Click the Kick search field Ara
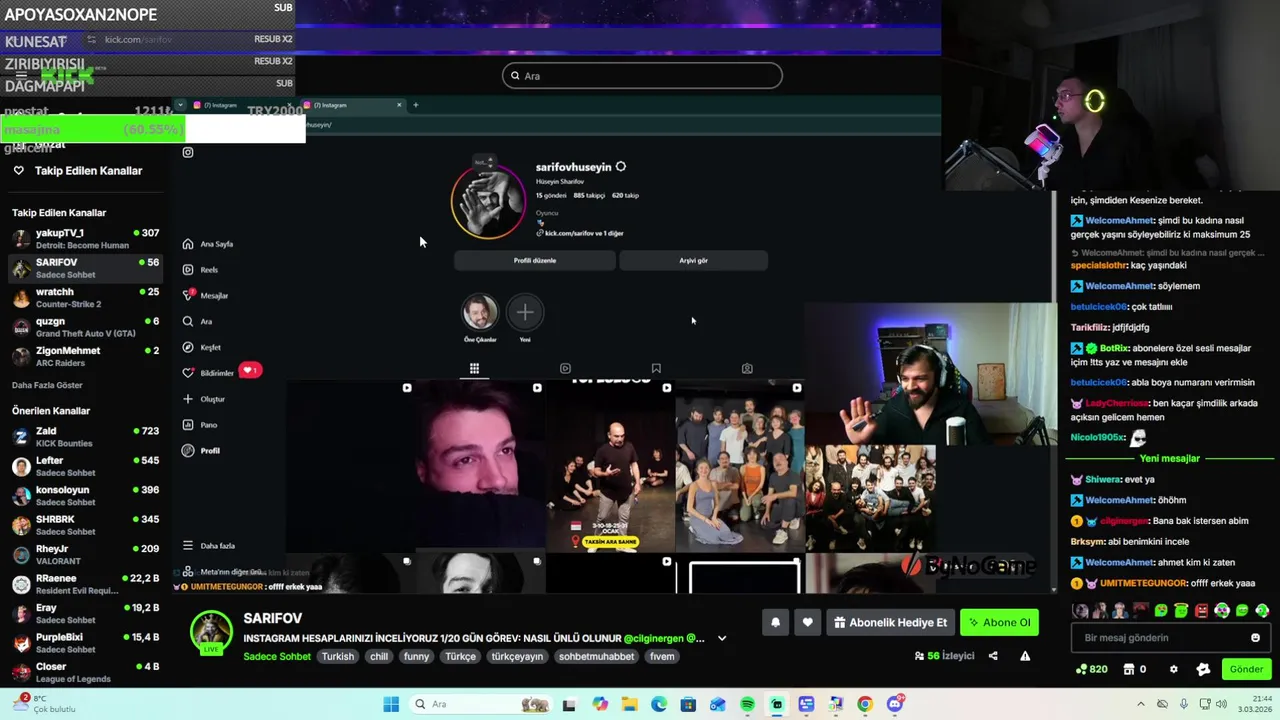 (x=642, y=76)
